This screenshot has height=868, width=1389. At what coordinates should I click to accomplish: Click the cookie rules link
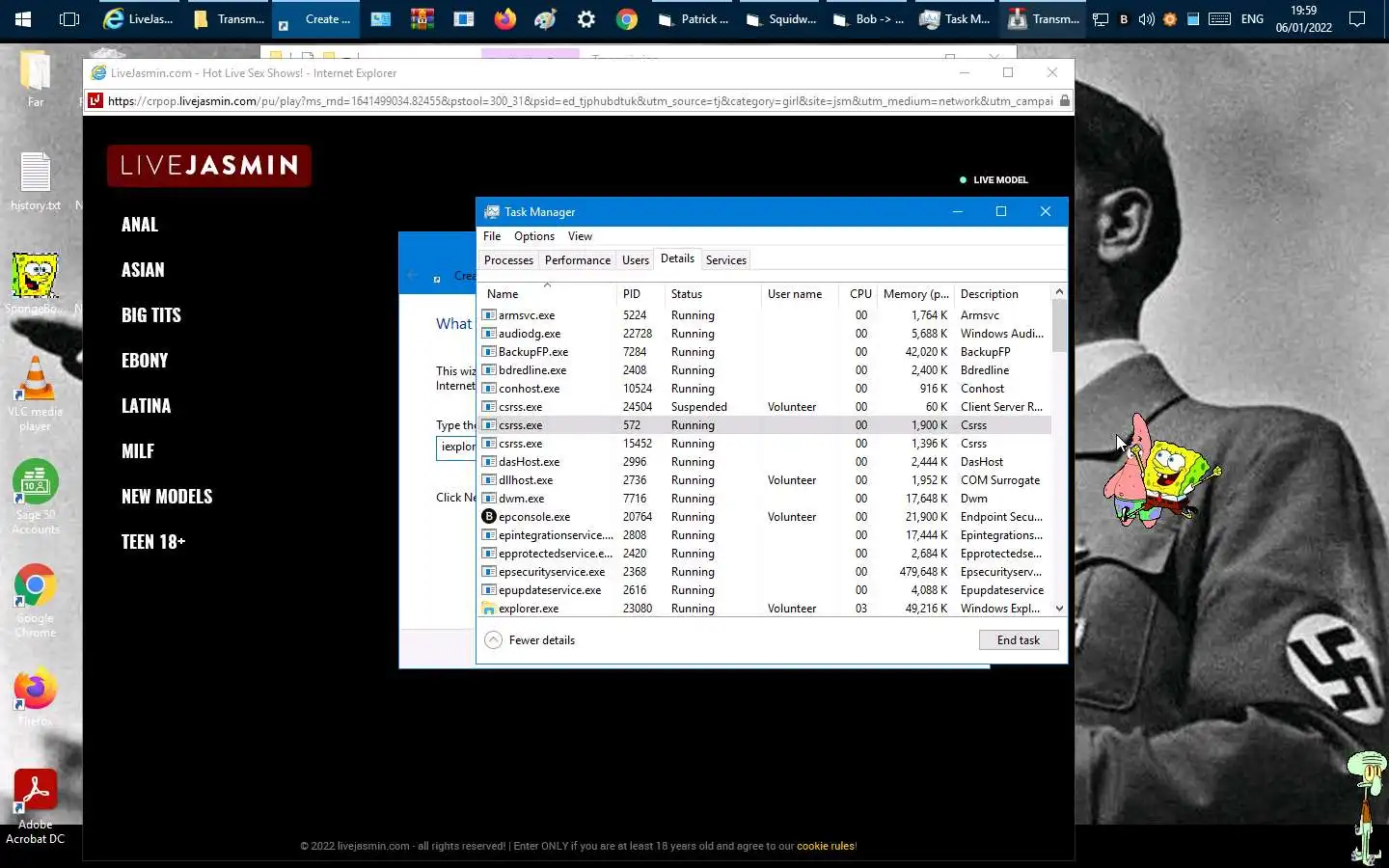pyautogui.click(x=825, y=846)
